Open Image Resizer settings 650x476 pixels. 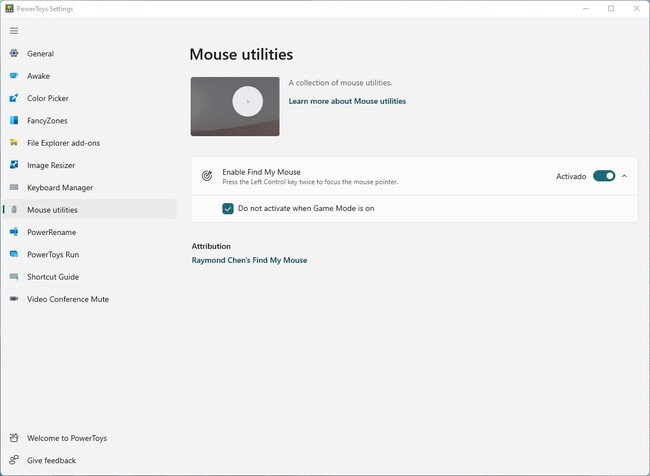pyautogui.click(x=90, y=165)
